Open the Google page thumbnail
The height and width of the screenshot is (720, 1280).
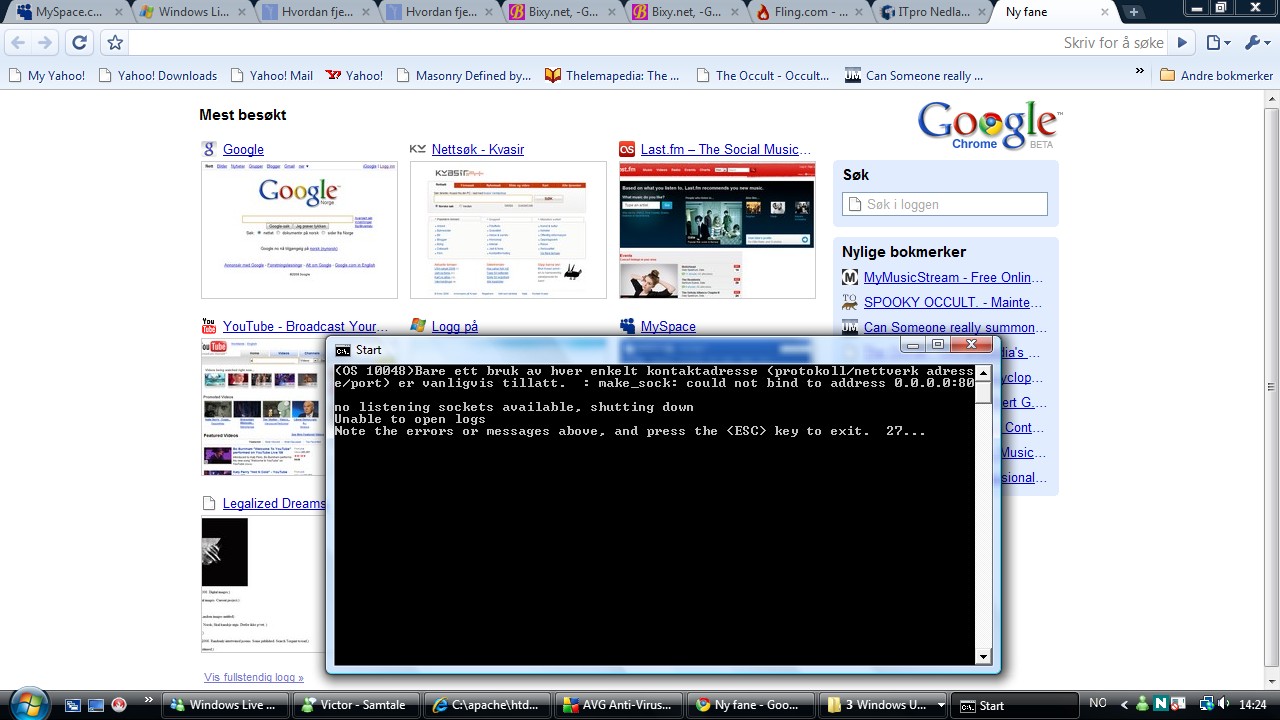[x=299, y=230]
